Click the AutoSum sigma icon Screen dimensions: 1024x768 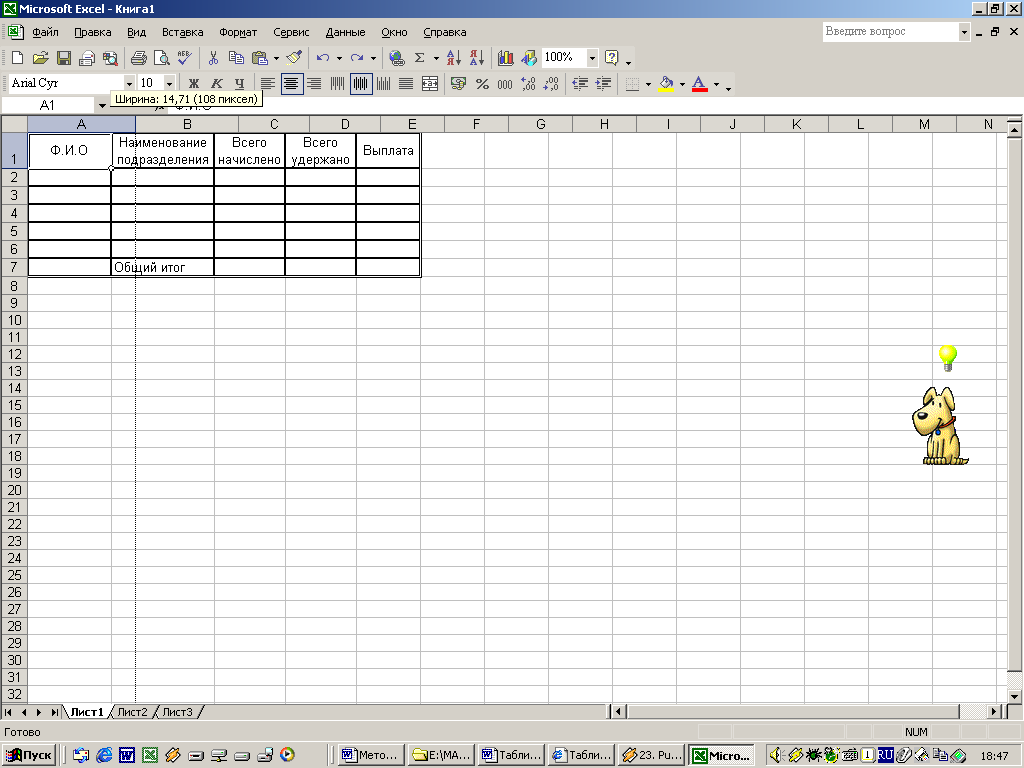[419, 58]
